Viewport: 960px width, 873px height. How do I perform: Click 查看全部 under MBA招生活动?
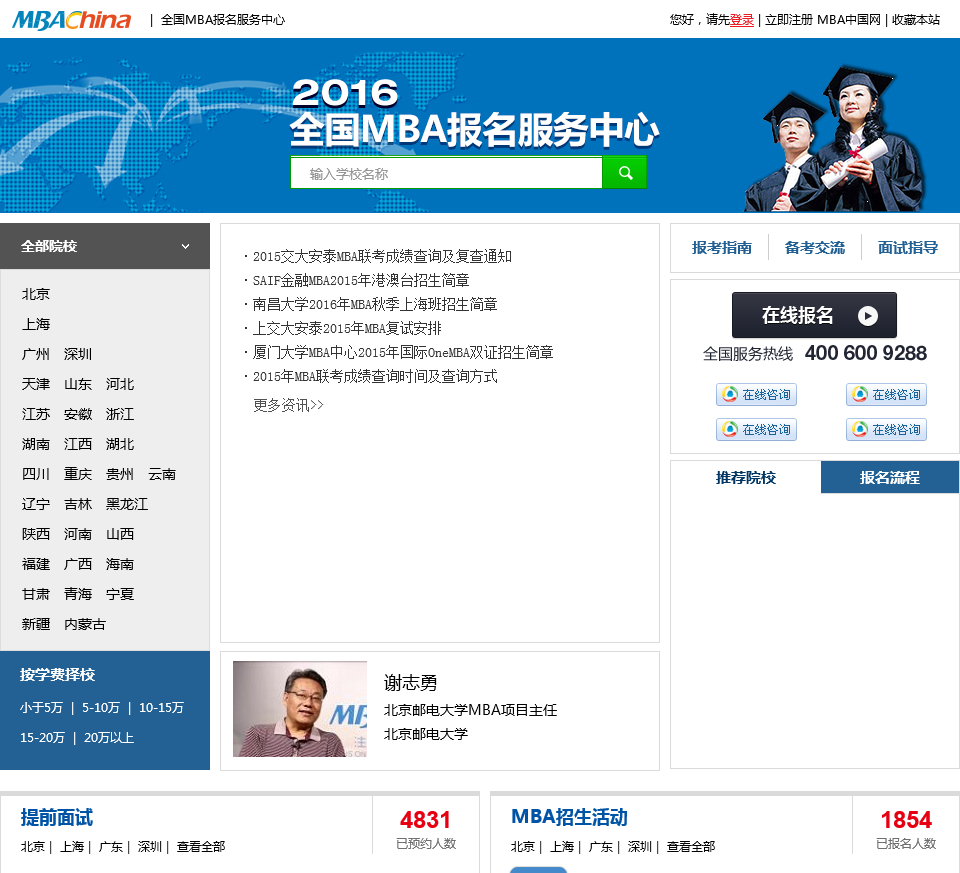click(x=691, y=847)
